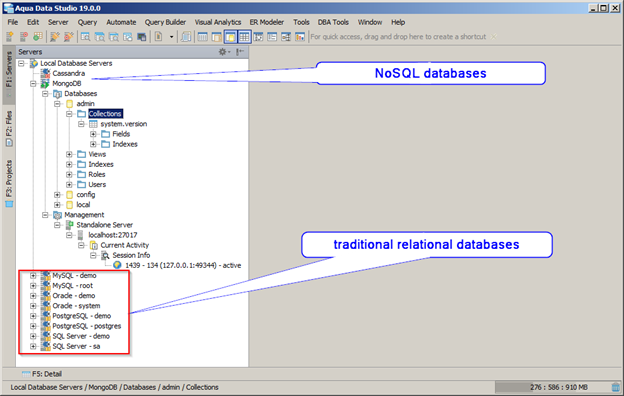Viewport: 624px width, 396px height.
Task: Toggle the highlighted yellow panel view button
Action: 230,37
